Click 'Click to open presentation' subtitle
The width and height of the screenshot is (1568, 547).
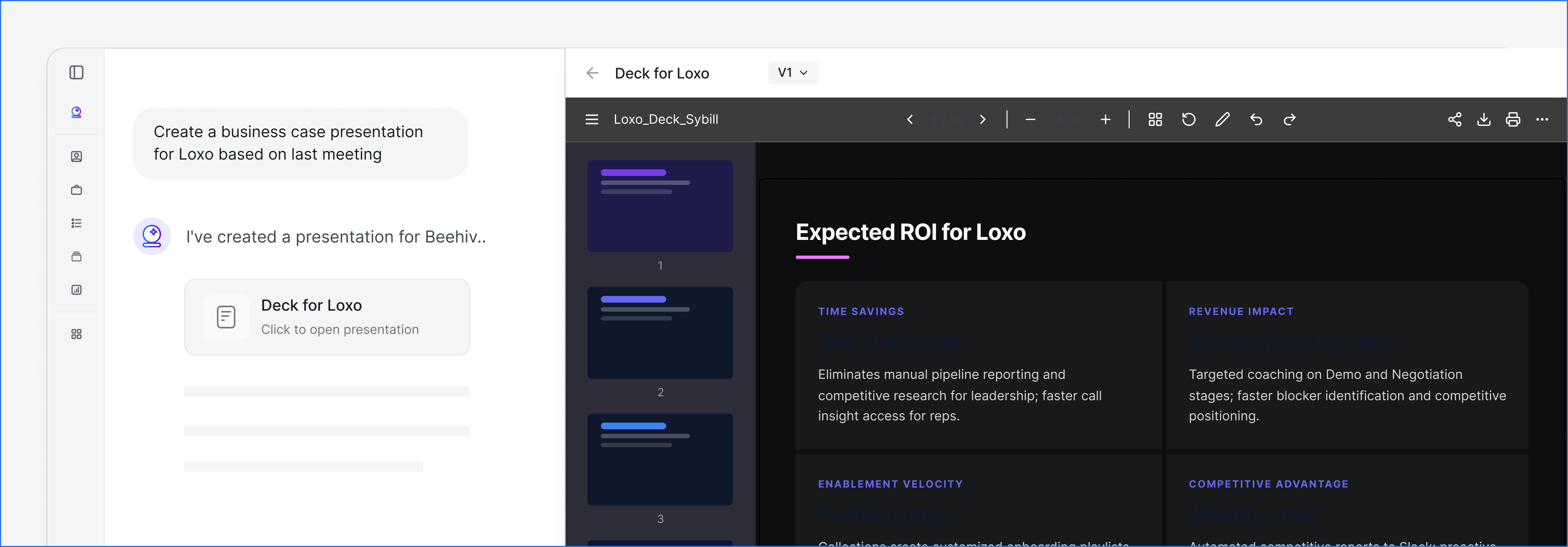pos(340,330)
